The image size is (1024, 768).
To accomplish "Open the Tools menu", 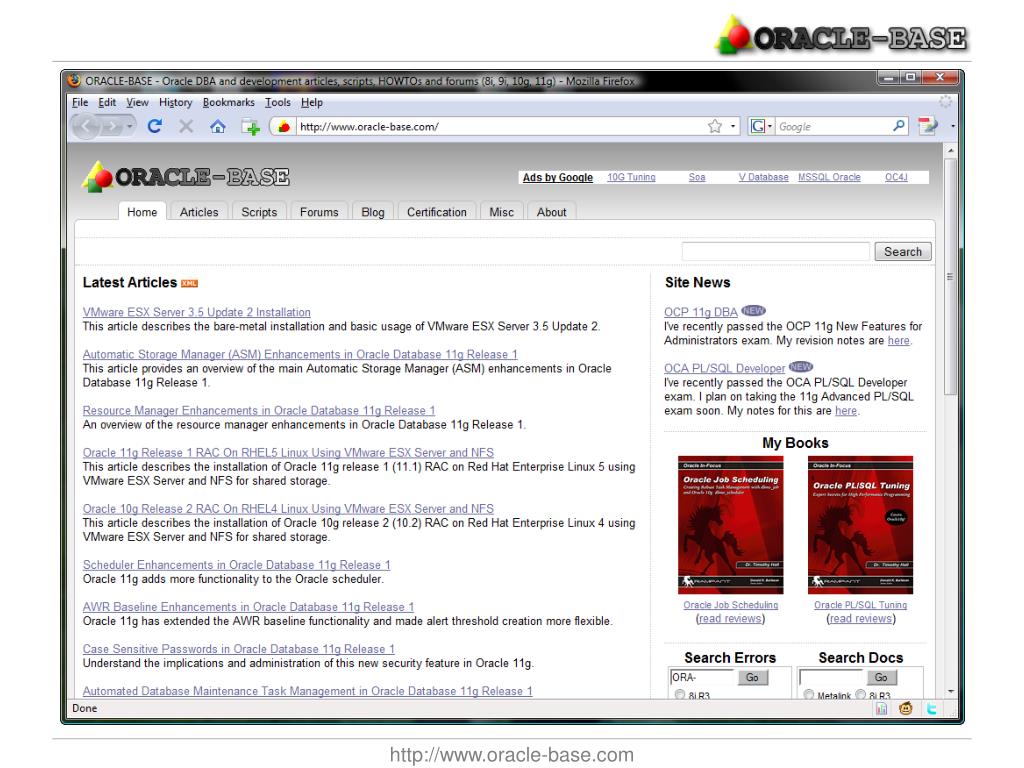I will [x=278, y=103].
